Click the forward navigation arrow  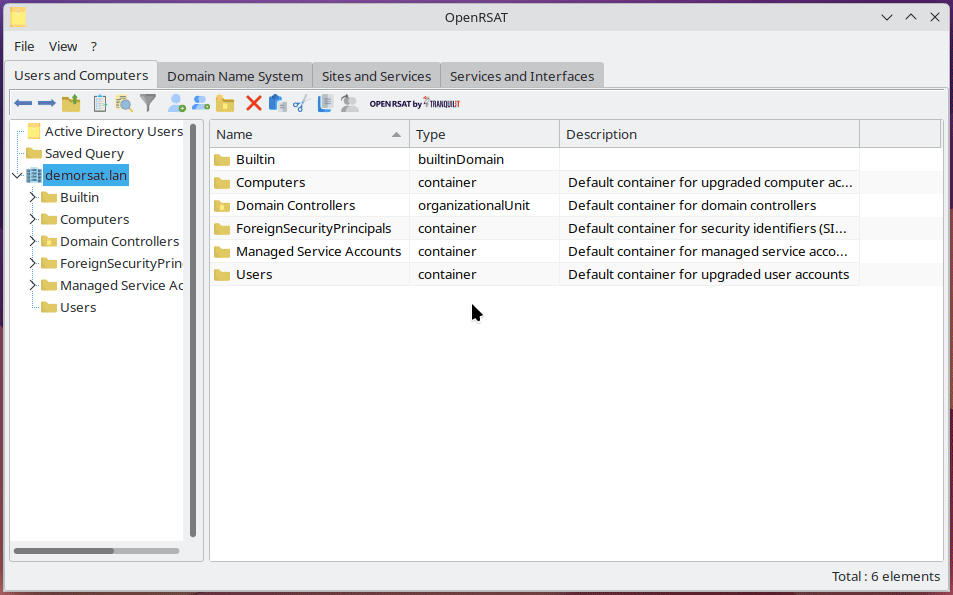(x=45, y=102)
